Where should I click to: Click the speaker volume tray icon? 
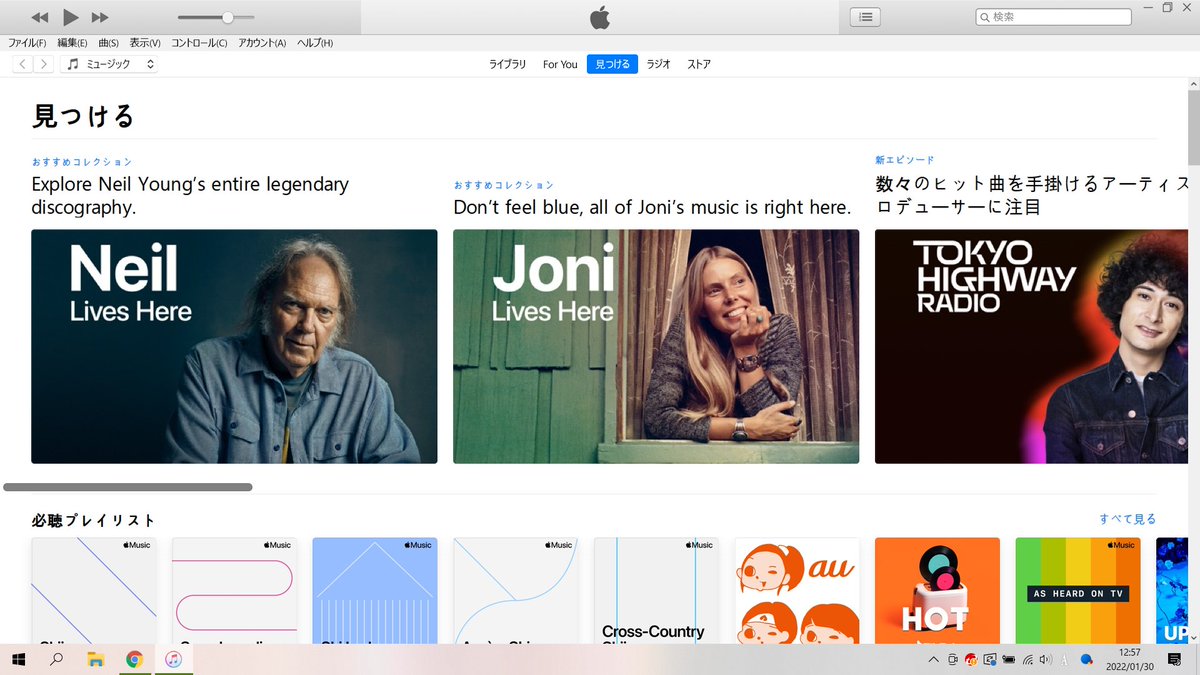click(1046, 660)
